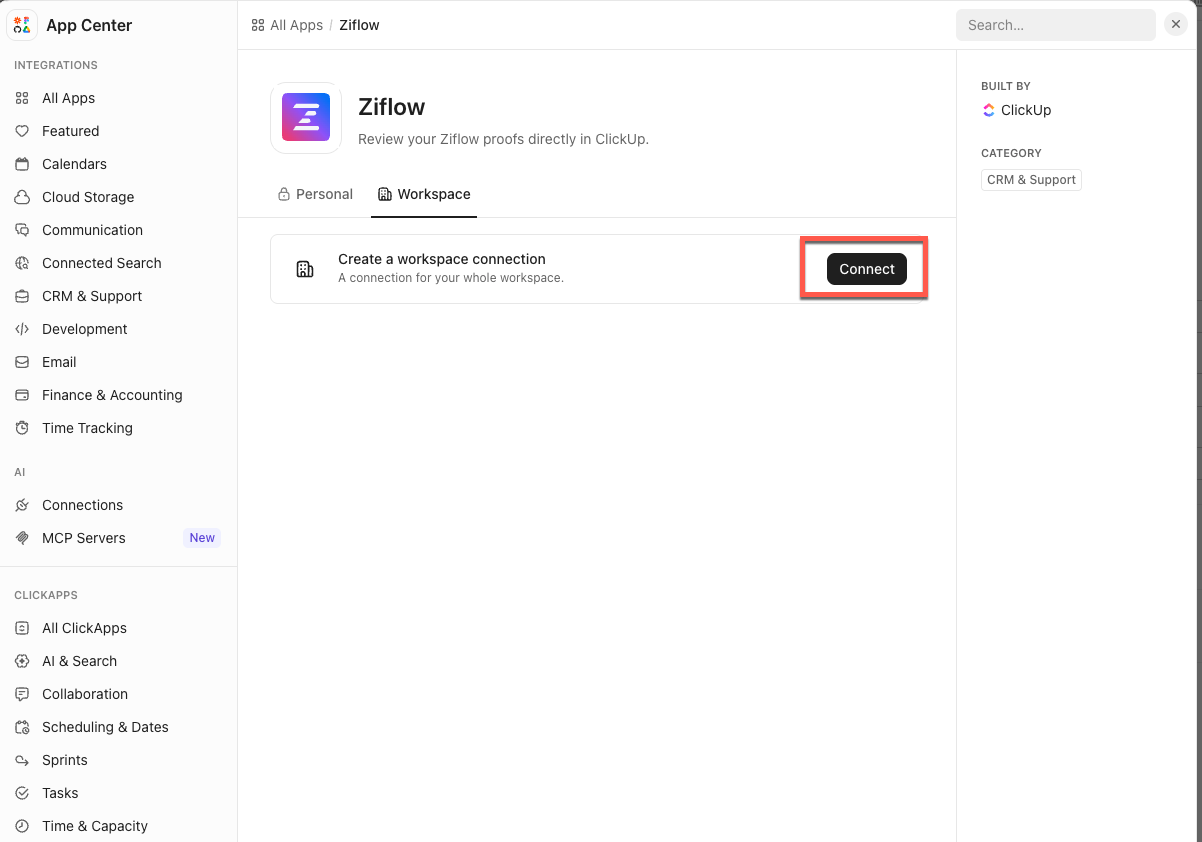
Task: Click the Sprints icon in sidebar
Action: click(x=22, y=760)
